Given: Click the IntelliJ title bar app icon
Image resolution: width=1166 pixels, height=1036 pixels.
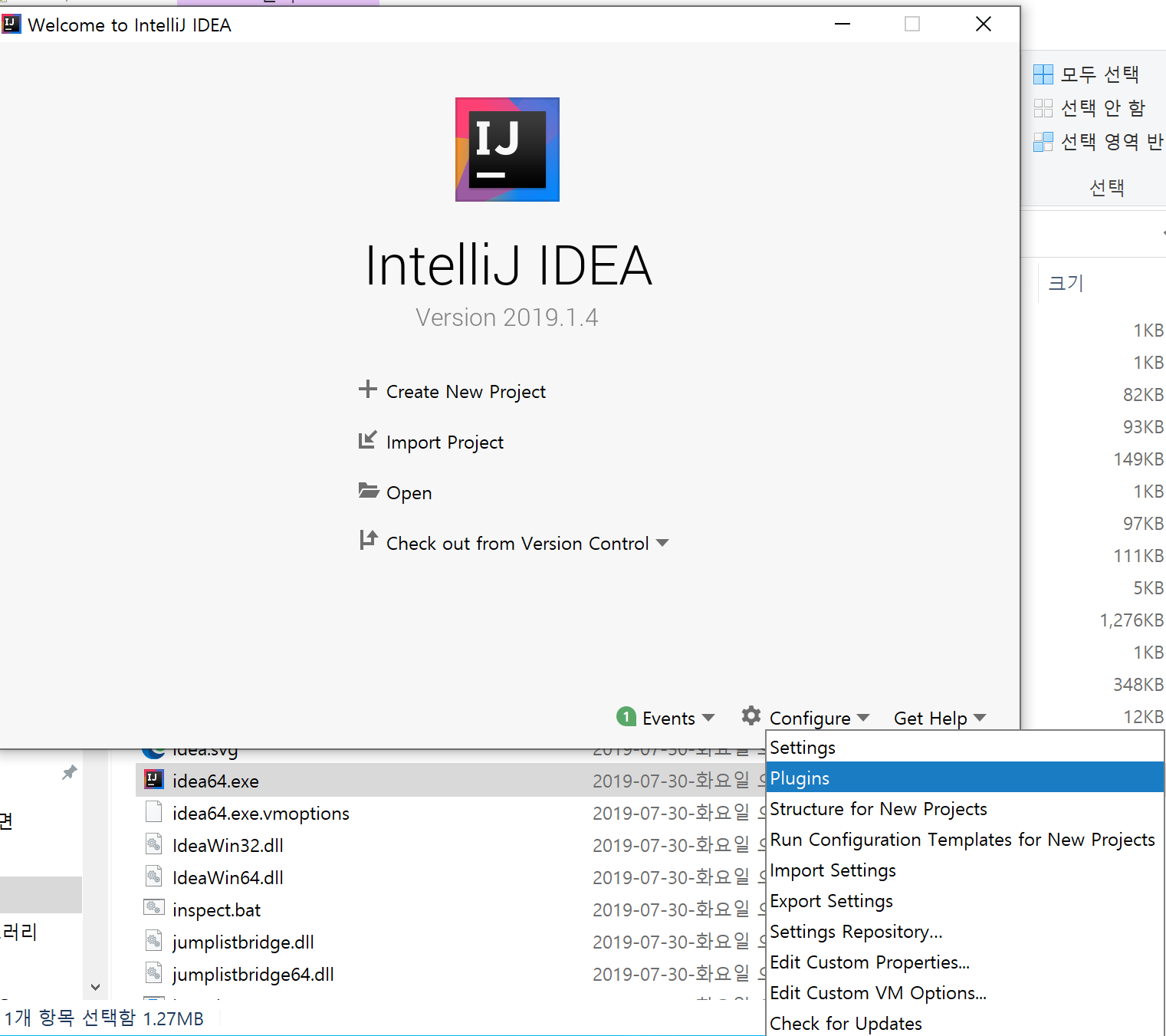Looking at the screenshot, I should coord(11,25).
